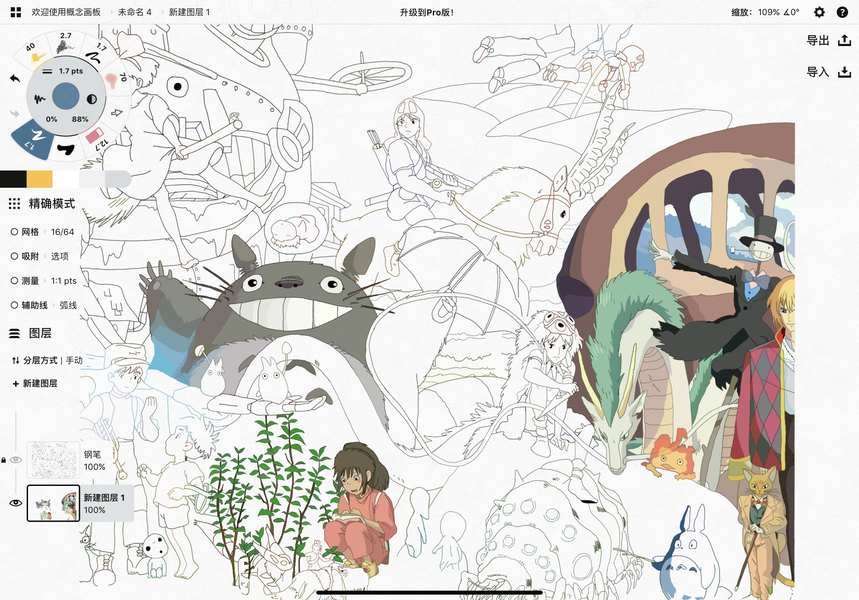Click the lock icon on 钢笔 layer
This screenshot has width=859, height=600.
pyautogui.click(x=4, y=460)
